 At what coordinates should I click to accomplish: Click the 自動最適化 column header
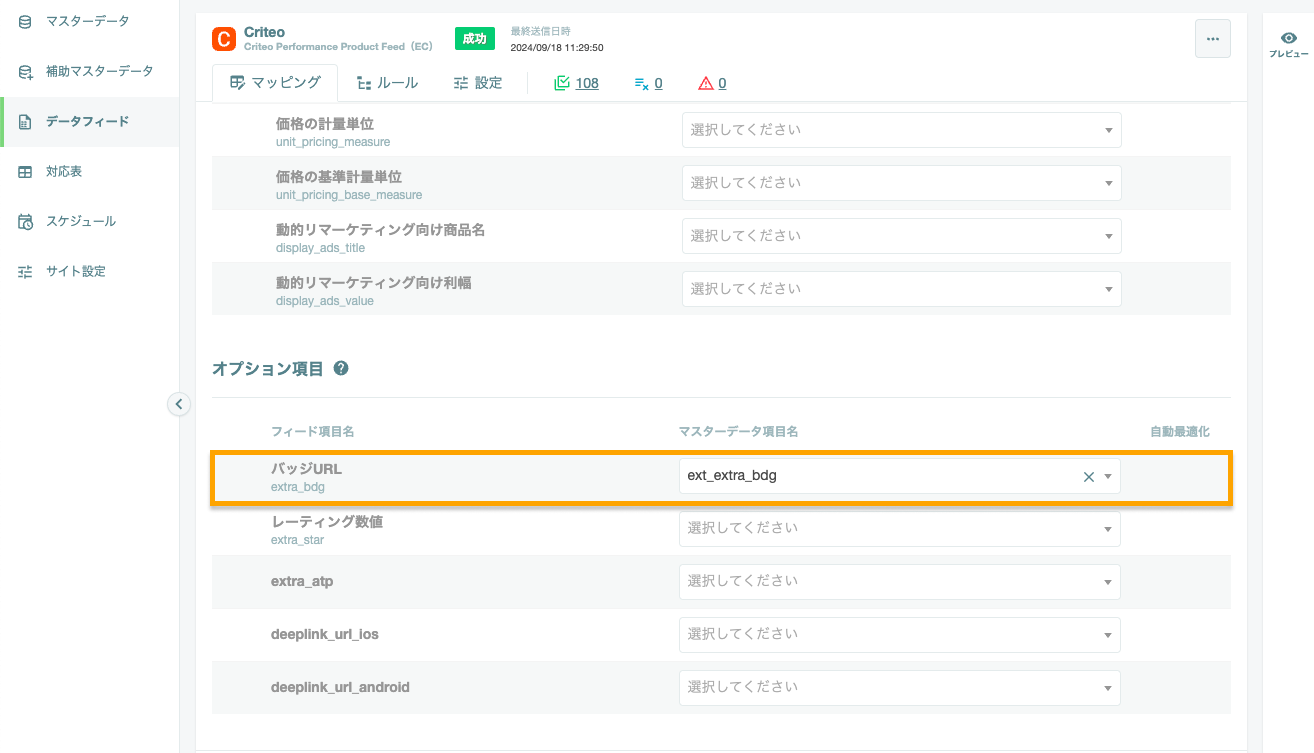[1180, 431]
